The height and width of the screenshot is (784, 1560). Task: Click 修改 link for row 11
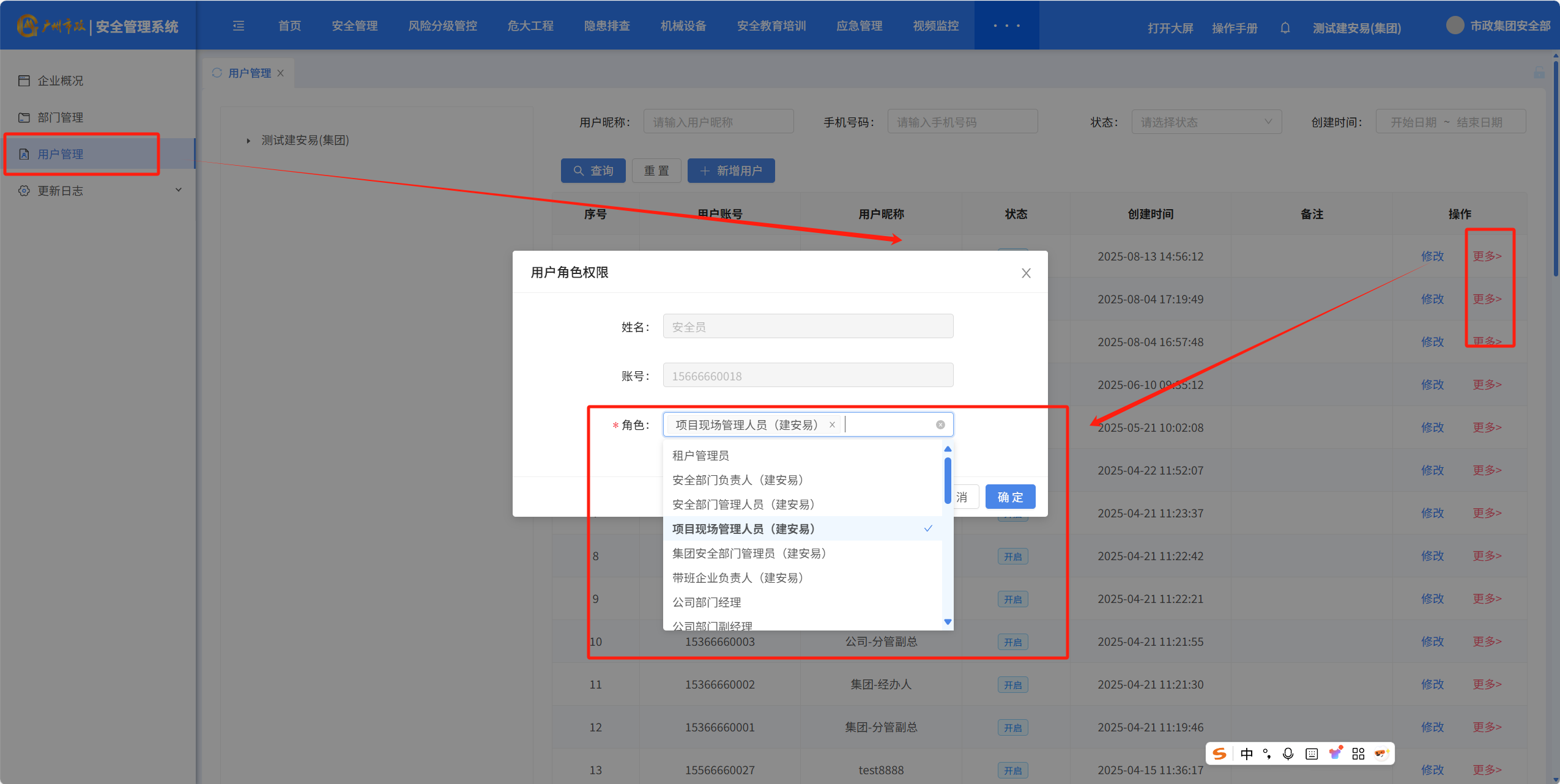tap(1432, 684)
